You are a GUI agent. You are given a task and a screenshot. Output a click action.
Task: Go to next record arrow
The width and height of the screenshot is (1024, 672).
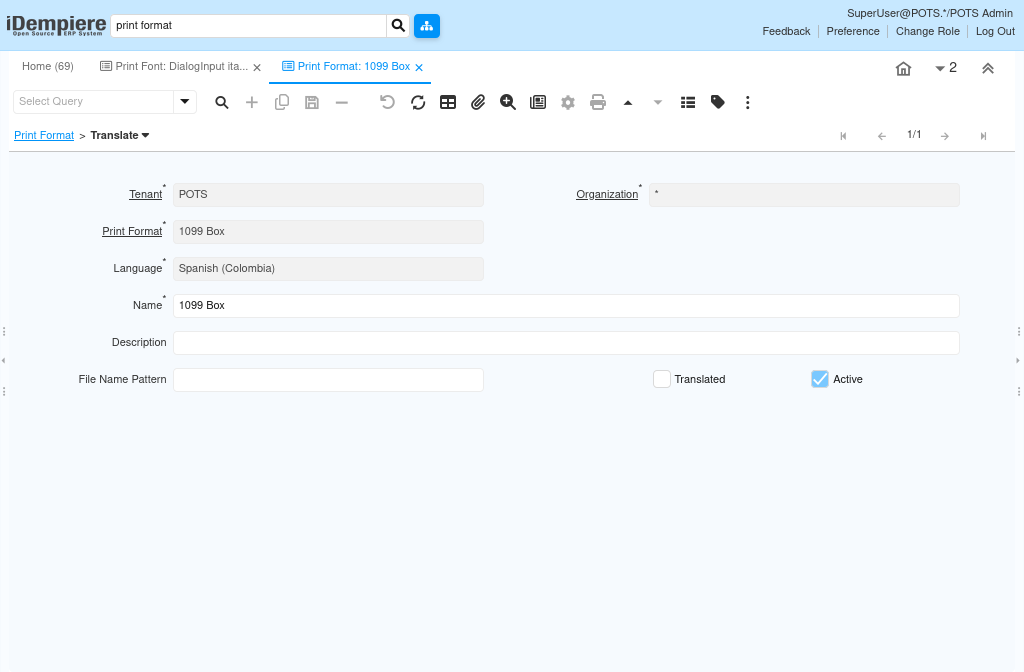pyautogui.click(x=944, y=136)
